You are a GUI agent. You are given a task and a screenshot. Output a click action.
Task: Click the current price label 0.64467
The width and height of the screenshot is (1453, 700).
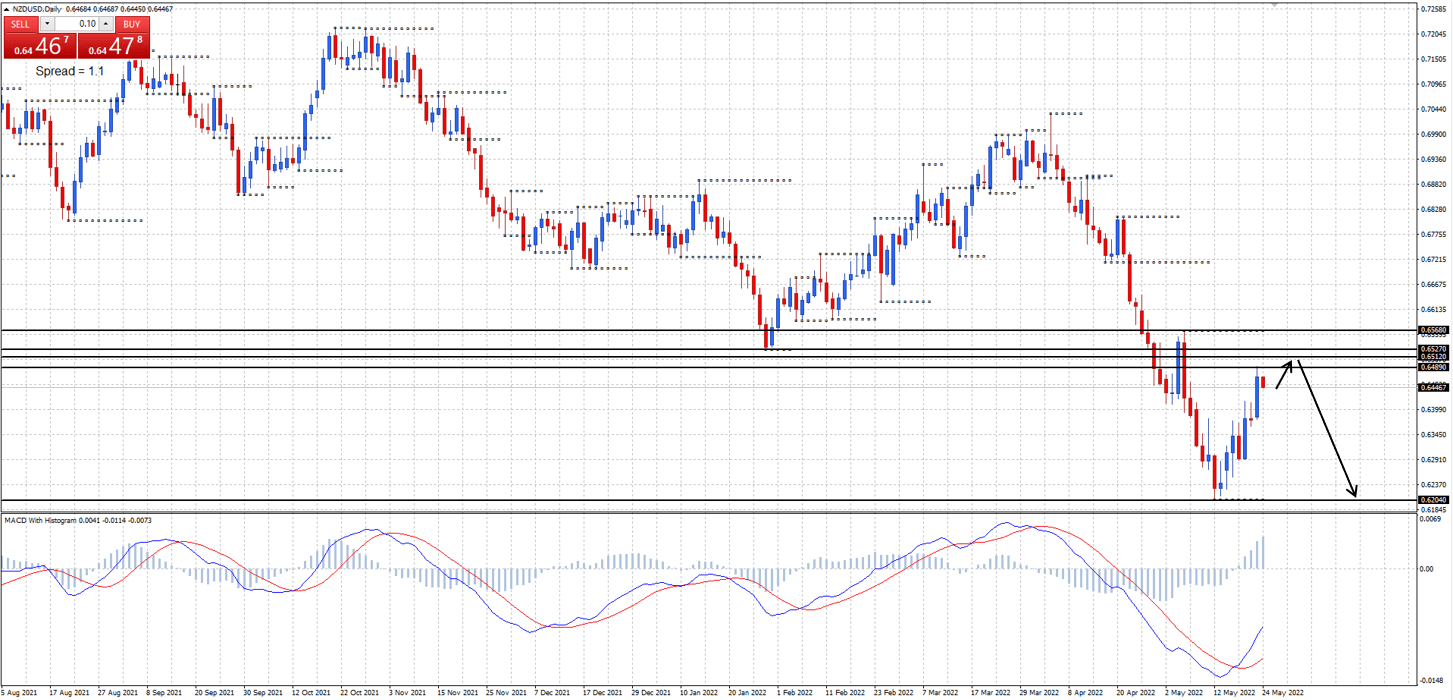click(x=1432, y=387)
